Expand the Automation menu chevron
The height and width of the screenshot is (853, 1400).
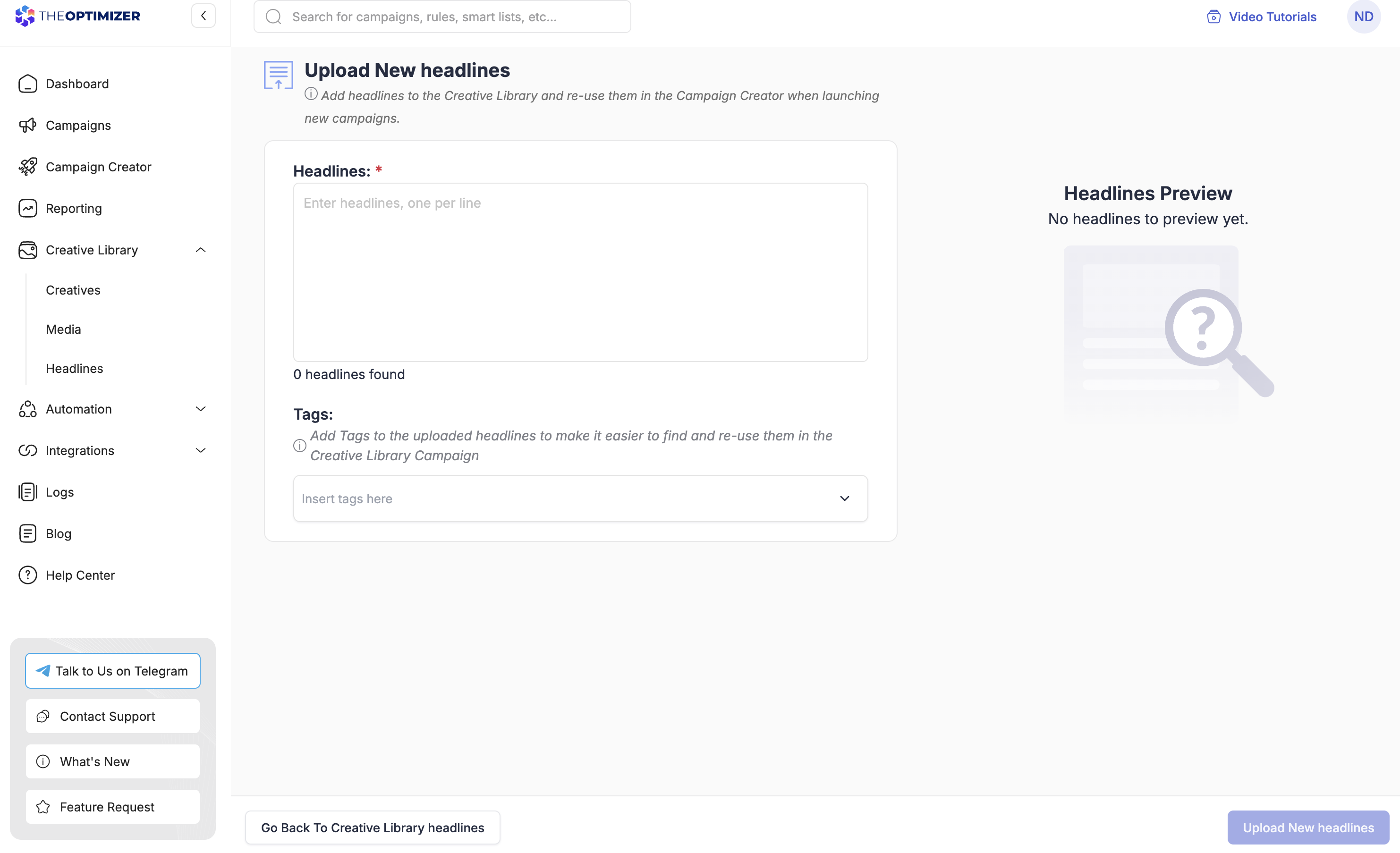pyautogui.click(x=201, y=409)
